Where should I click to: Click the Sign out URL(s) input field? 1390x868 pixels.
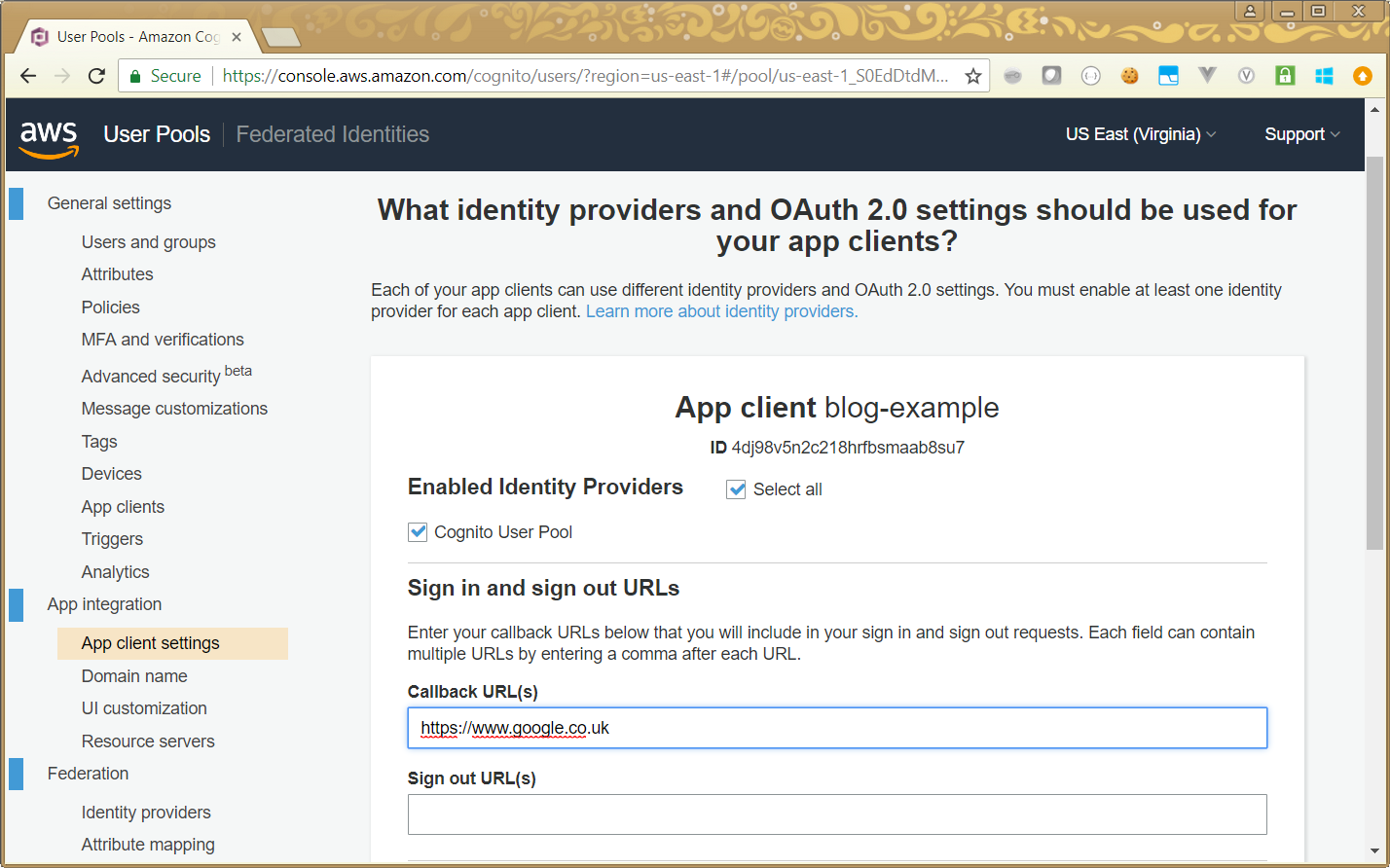(837, 814)
